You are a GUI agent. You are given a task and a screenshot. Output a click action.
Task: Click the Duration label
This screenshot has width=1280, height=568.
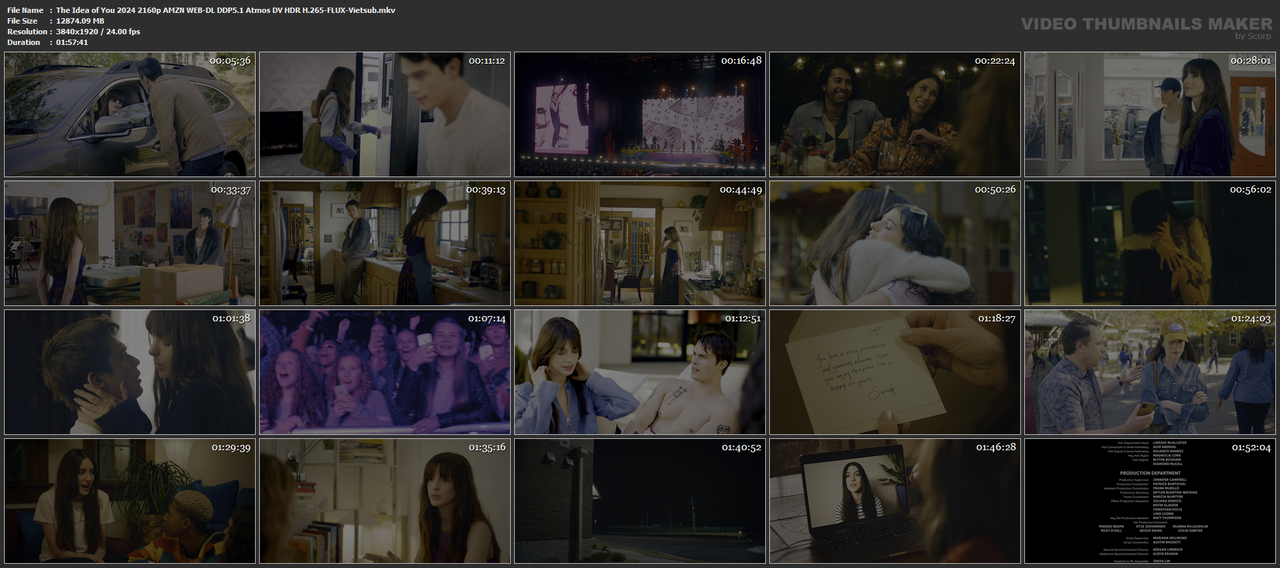click(23, 43)
